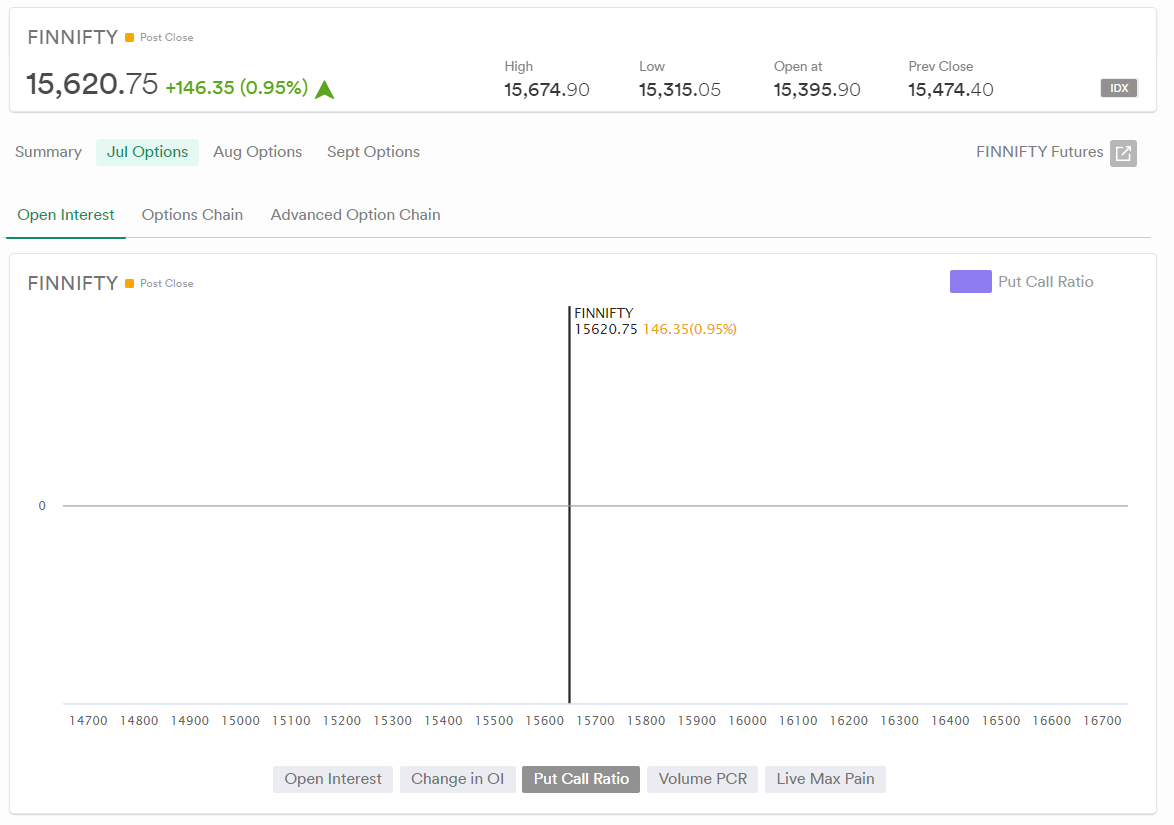Click the Put Call Ratio legend label
This screenshot has width=1174, height=825.
click(x=1045, y=282)
